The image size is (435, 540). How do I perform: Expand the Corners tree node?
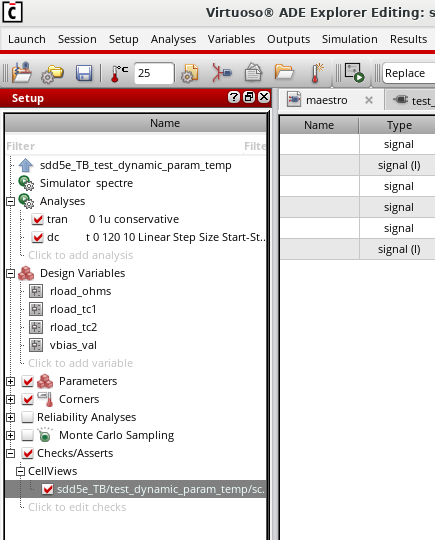(11, 399)
